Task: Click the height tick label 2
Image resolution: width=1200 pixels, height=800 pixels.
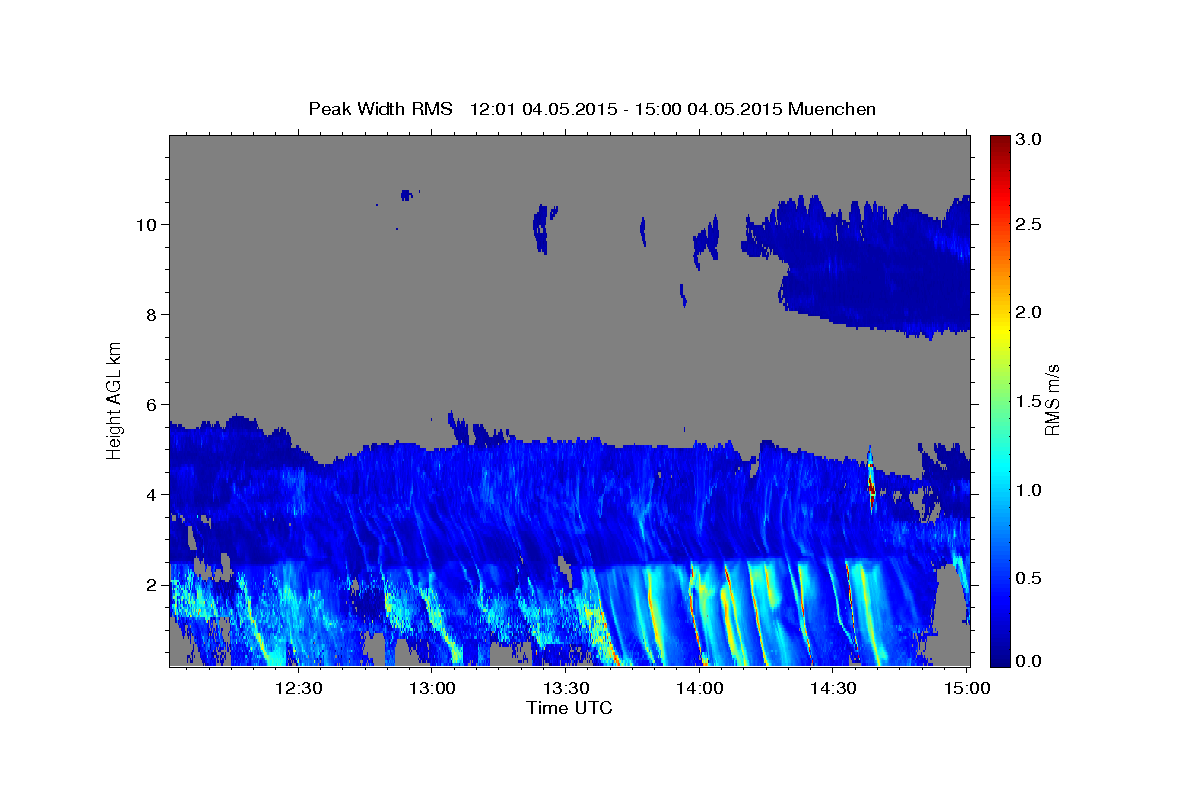Action: click(x=152, y=585)
